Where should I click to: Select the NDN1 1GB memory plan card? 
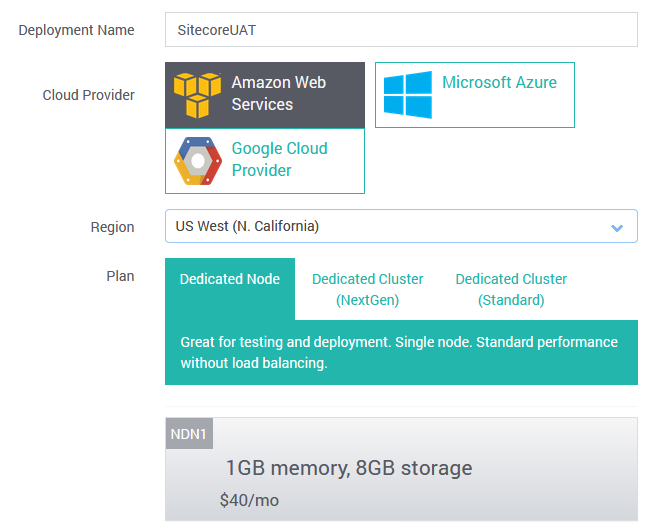[x=401, y=469]
